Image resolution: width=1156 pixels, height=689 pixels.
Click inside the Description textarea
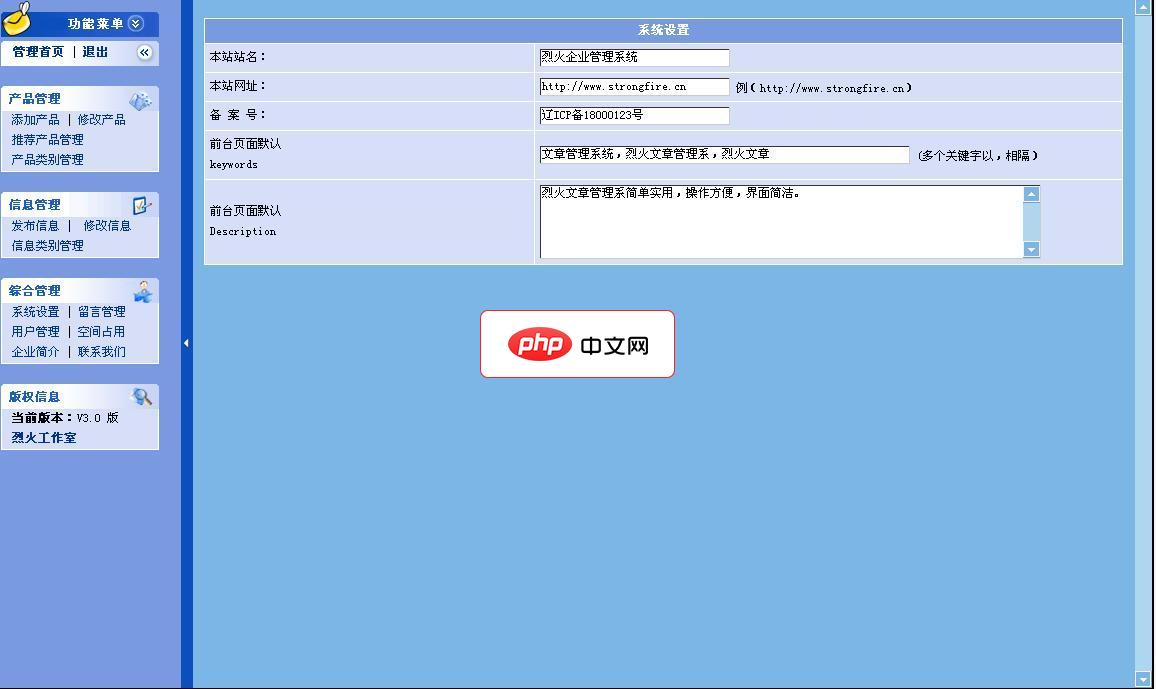coord(781,222)
